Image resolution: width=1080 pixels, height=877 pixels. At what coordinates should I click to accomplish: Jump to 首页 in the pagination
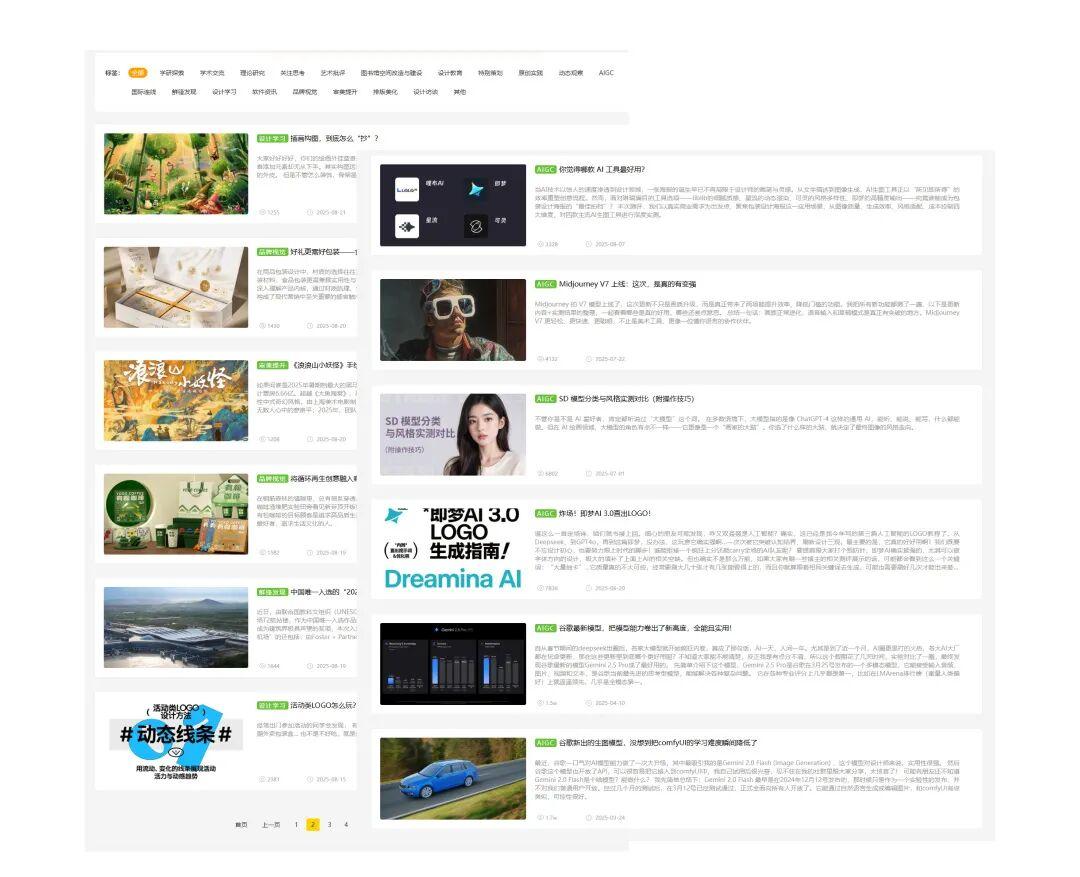pos(241,825)
